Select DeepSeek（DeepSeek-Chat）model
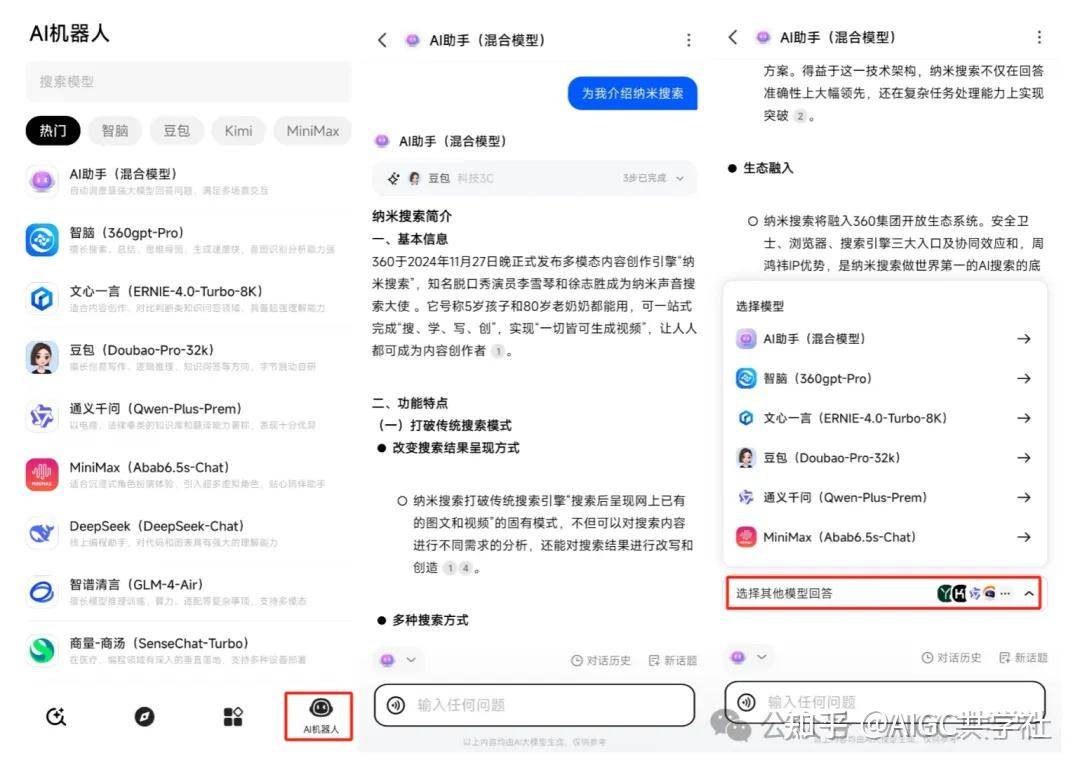Viewport: 1080px width, 770px height. click(x=187, y=532)
